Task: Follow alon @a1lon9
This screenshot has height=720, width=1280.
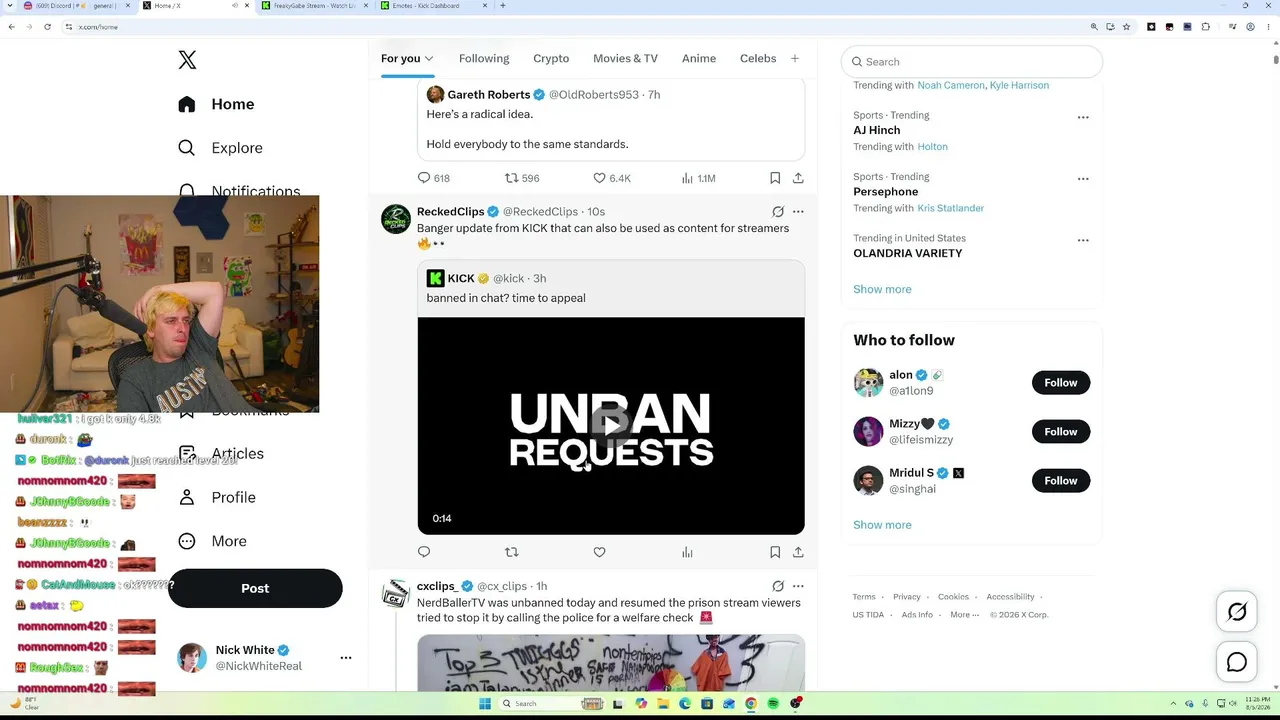Action: tap(1061, 383)
